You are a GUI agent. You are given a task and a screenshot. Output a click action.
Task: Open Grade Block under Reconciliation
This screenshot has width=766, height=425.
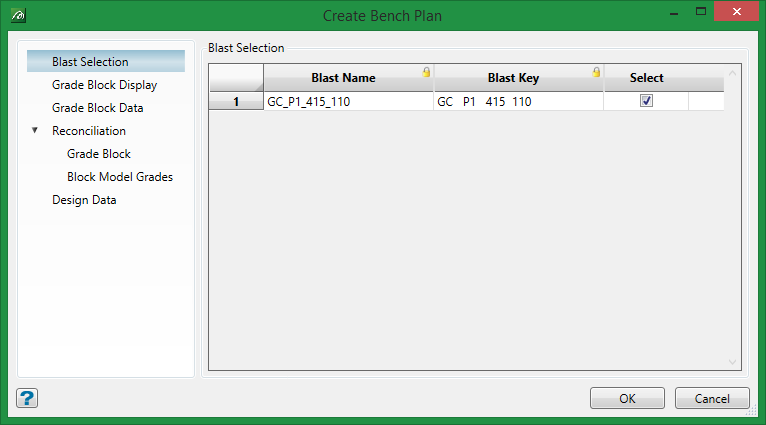coord(99,154)
